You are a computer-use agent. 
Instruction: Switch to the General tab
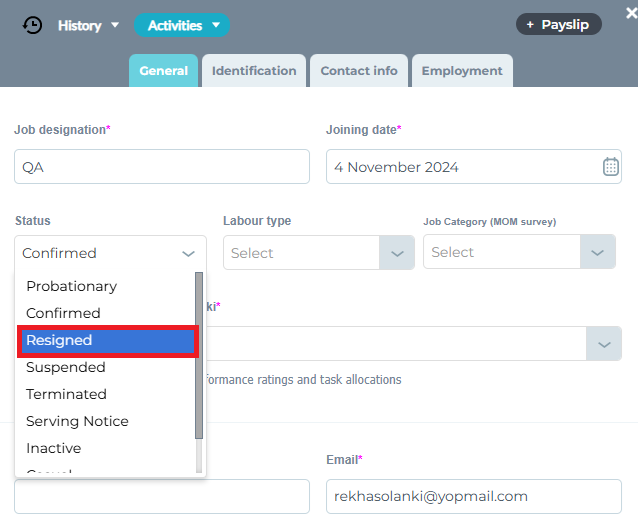163,71
